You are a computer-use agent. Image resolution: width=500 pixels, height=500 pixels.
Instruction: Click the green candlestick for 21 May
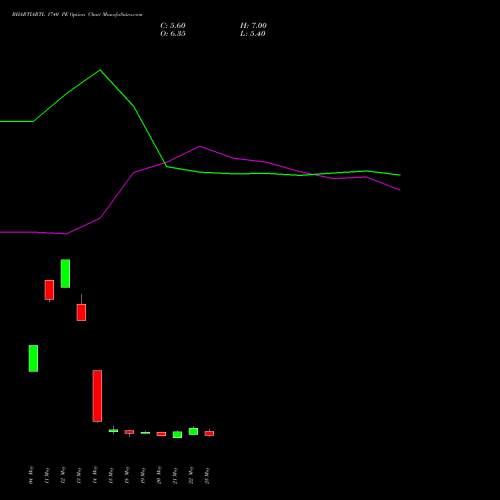point(177,435)
